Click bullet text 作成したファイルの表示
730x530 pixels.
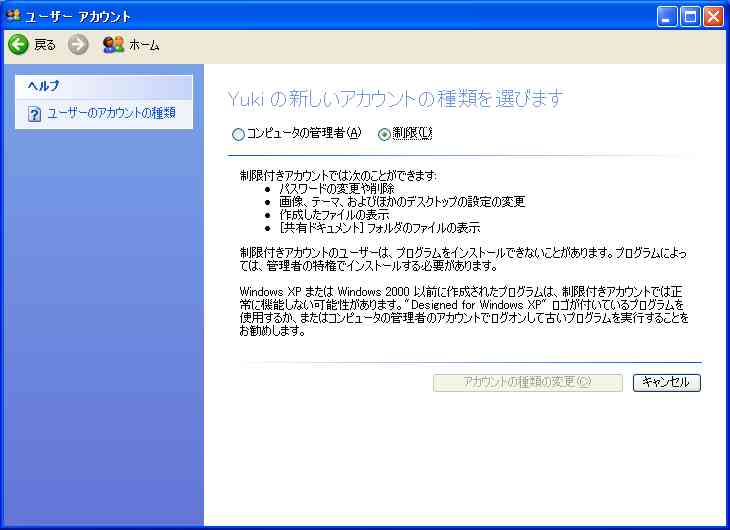[x=334, y=215]
